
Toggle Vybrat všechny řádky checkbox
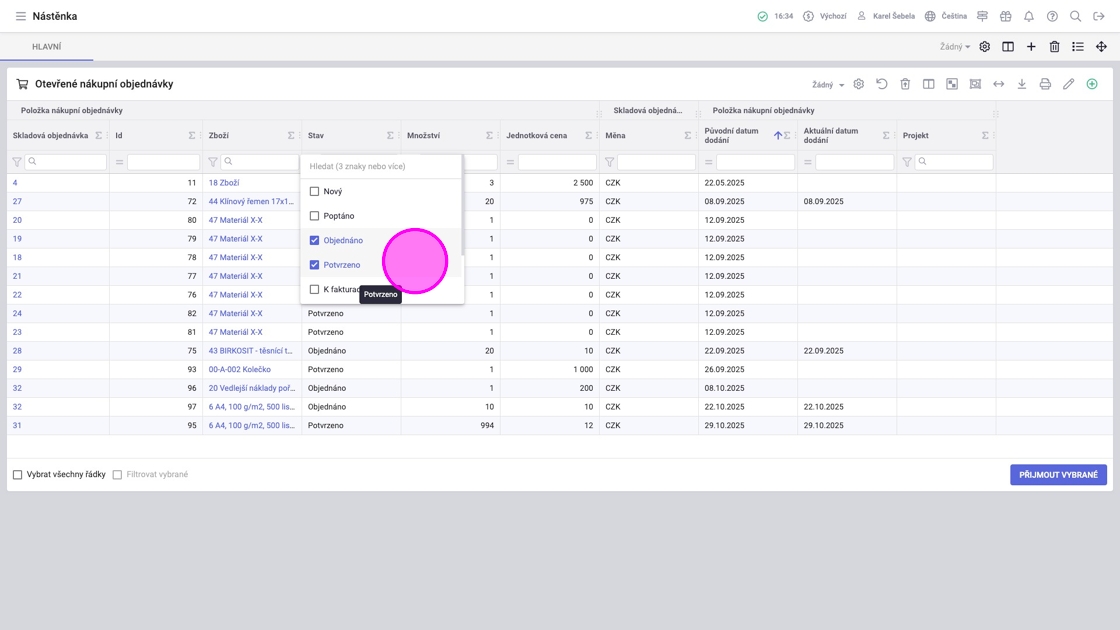point(17,475)
